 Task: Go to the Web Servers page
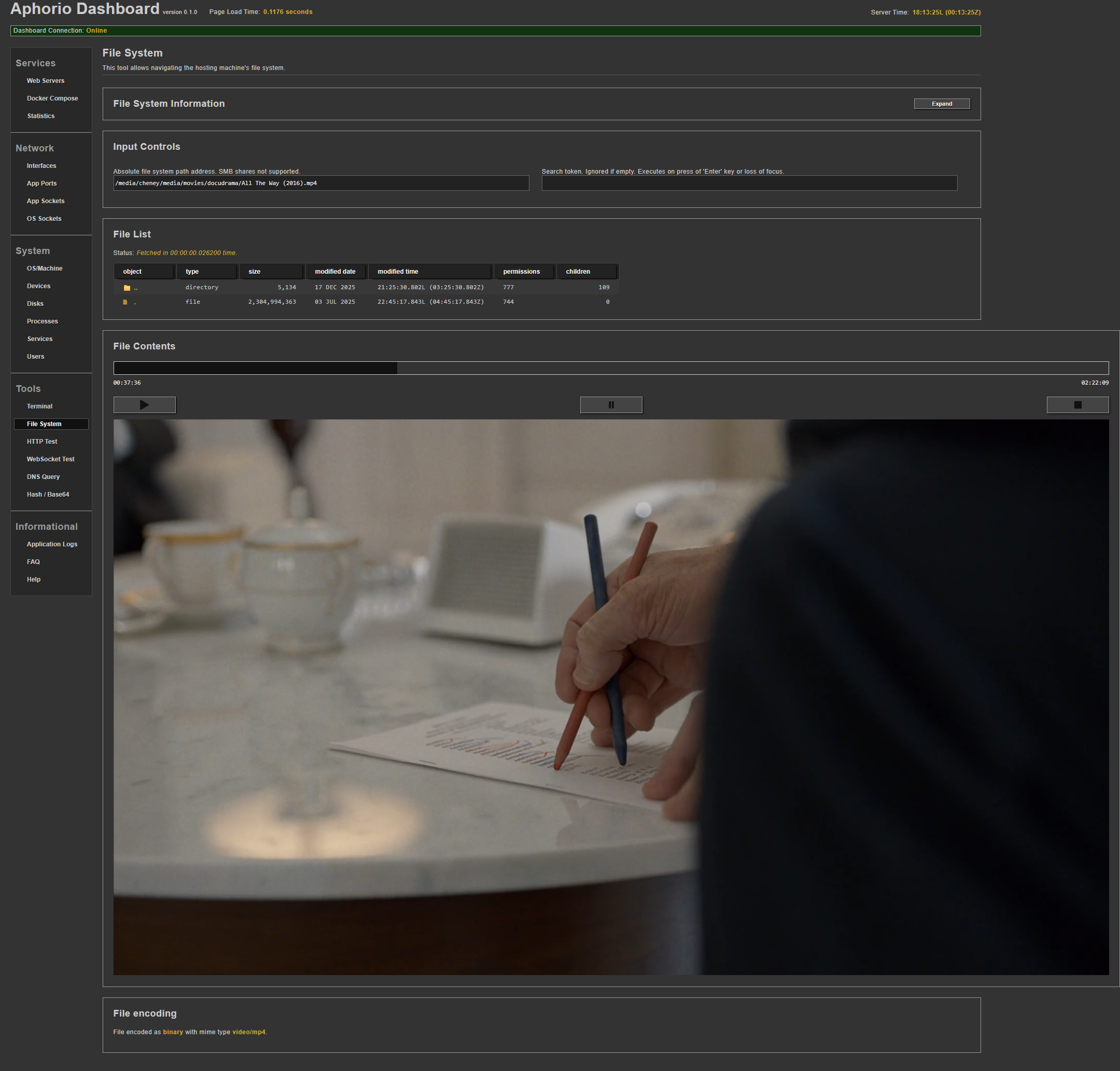pyautogui.click(x=45, y=80)
